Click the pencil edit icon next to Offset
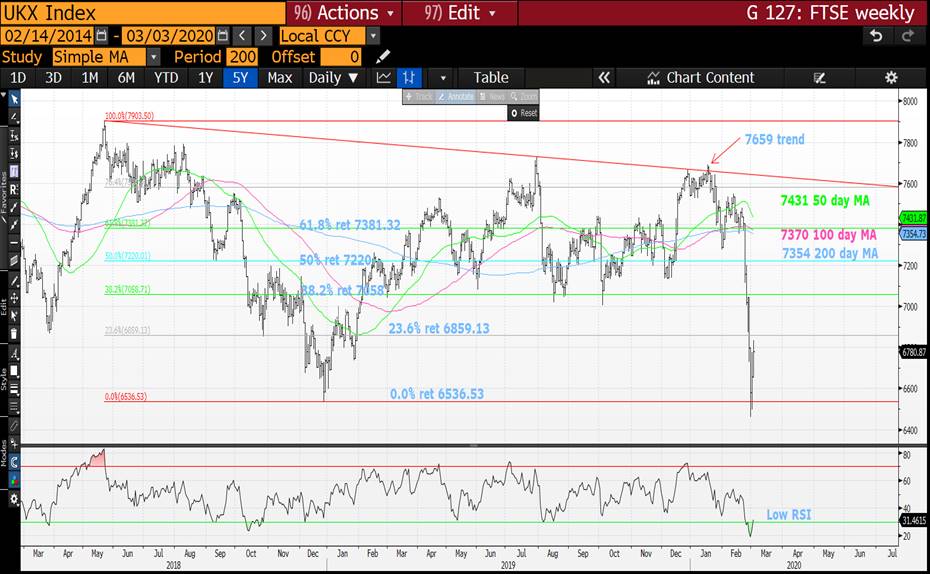The image size is (930, 574). tap(383, 57)
